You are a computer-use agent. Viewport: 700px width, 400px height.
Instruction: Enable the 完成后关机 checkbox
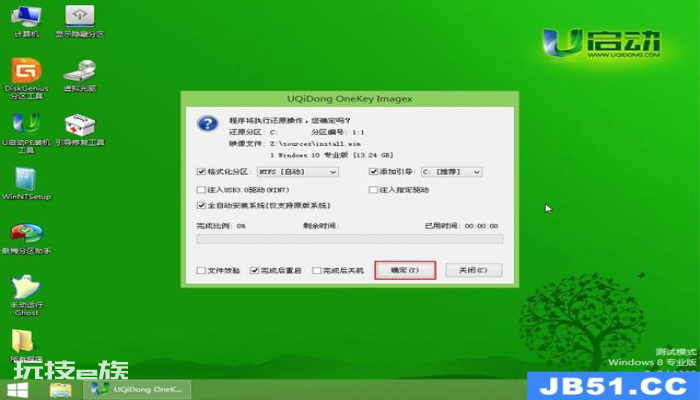(317, 270)
